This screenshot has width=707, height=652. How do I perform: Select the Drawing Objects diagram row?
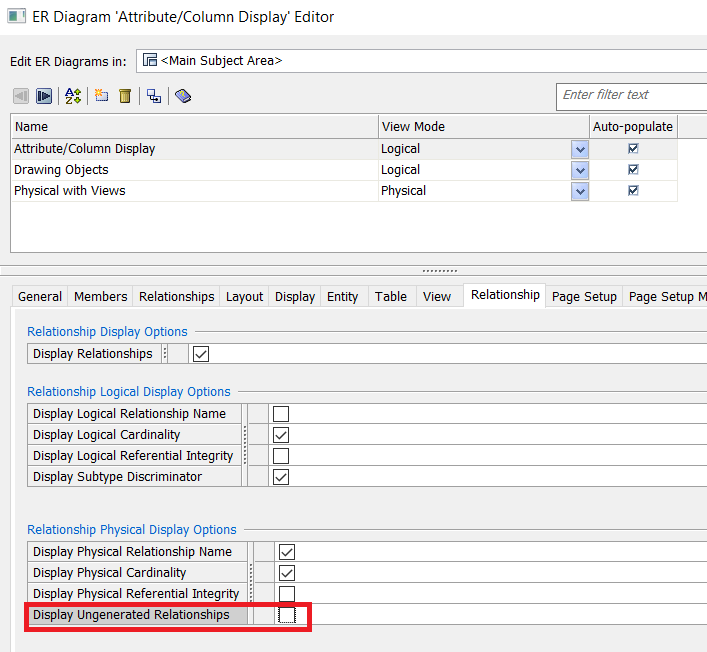[x=61, y=170]
